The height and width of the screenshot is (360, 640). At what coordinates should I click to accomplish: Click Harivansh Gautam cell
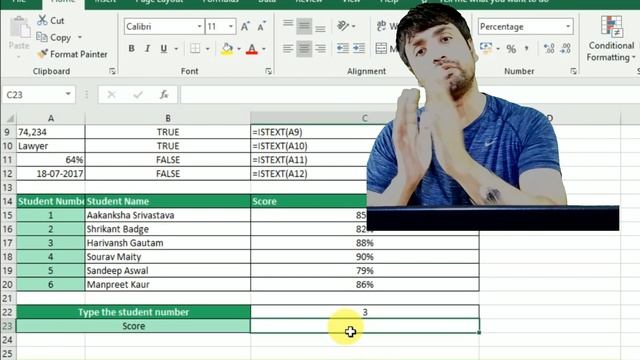pyautogui.click(x=168, y=243)
